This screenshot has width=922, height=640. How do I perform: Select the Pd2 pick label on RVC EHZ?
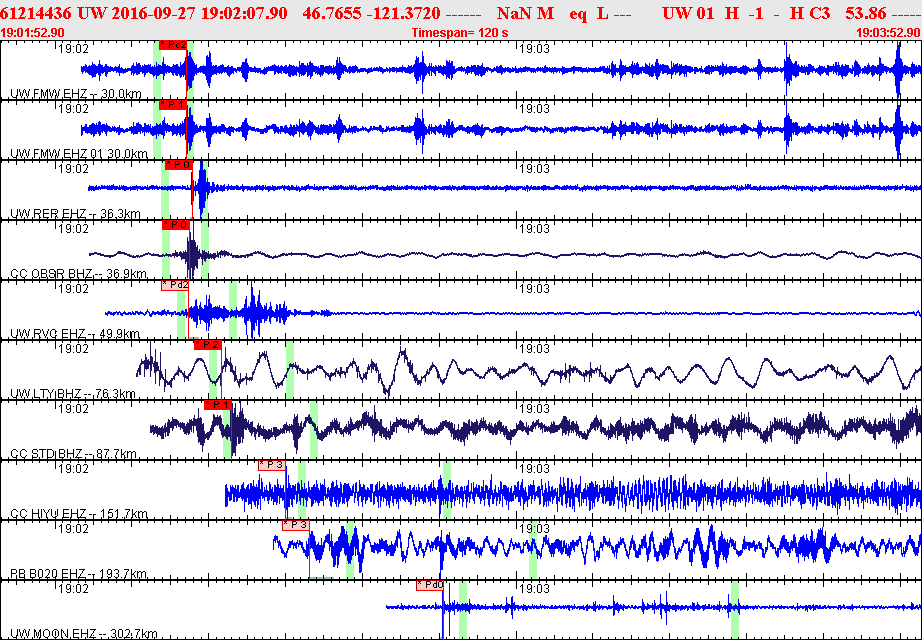pyautogui.click(x=175, y=285)
